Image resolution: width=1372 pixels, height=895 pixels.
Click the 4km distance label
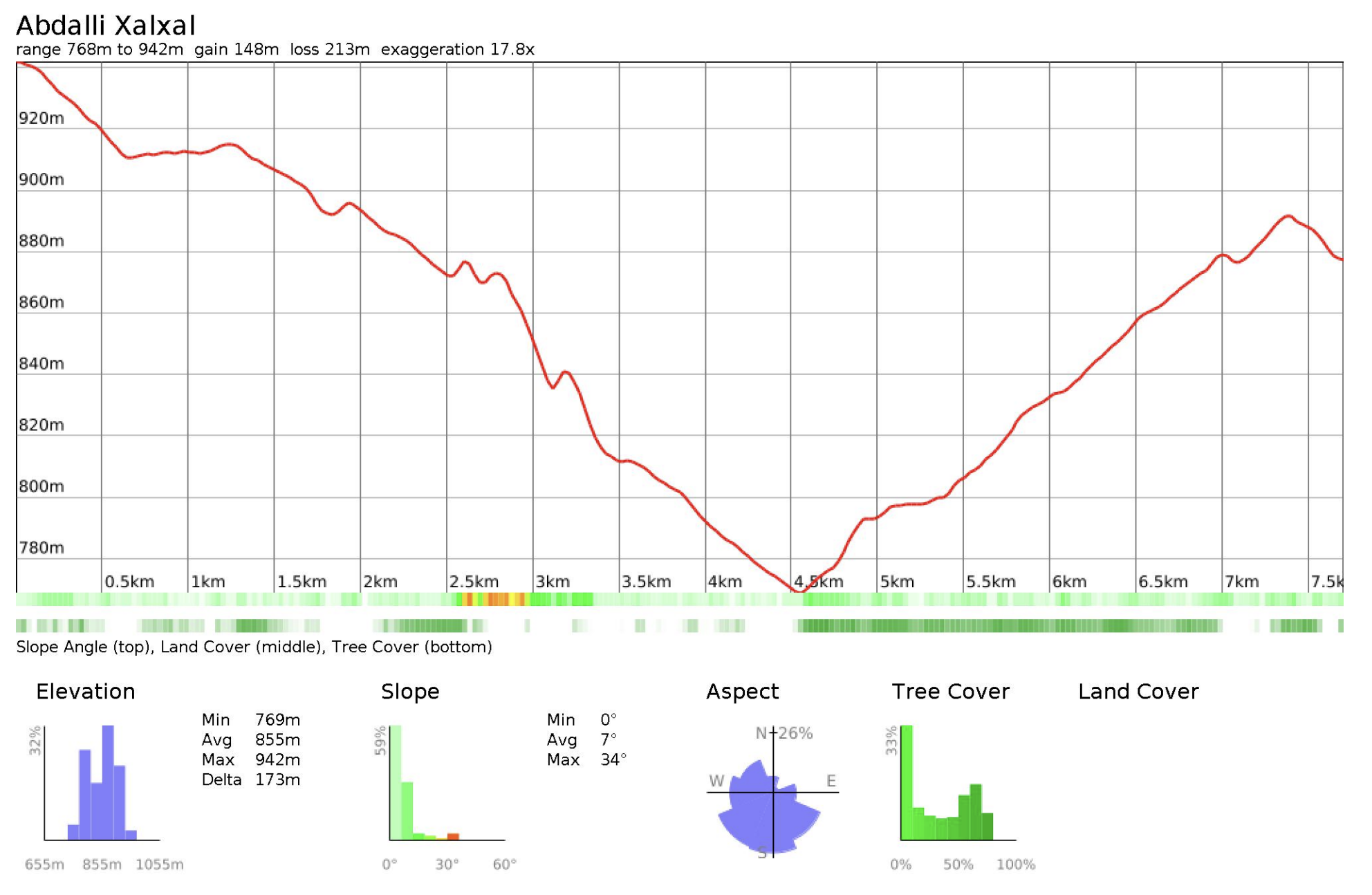(x=725, y=582)
